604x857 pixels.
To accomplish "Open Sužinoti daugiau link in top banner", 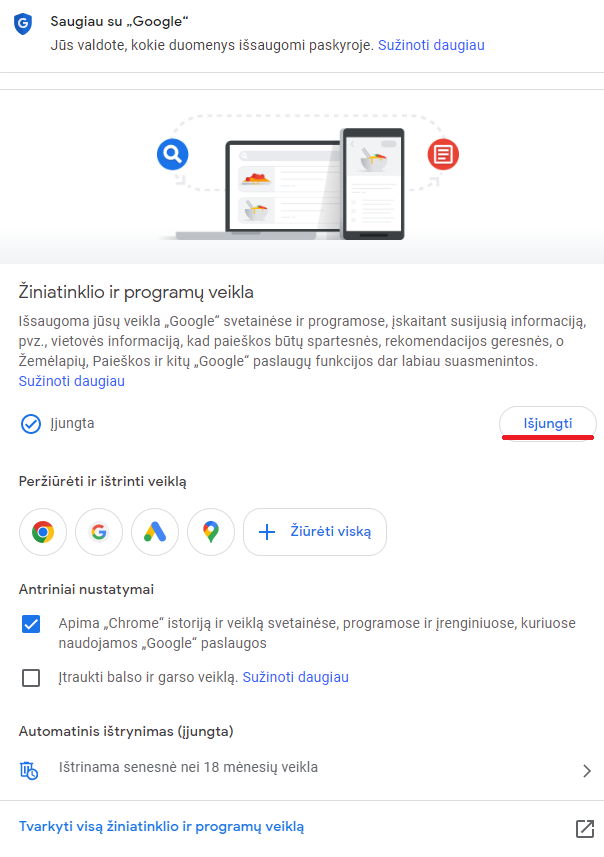I will click(x=431, y=45).
